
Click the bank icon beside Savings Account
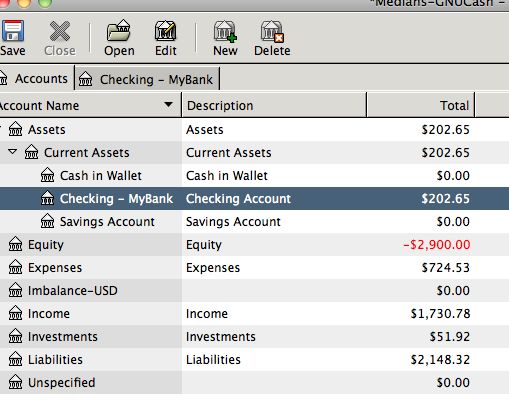coord(47,221)
